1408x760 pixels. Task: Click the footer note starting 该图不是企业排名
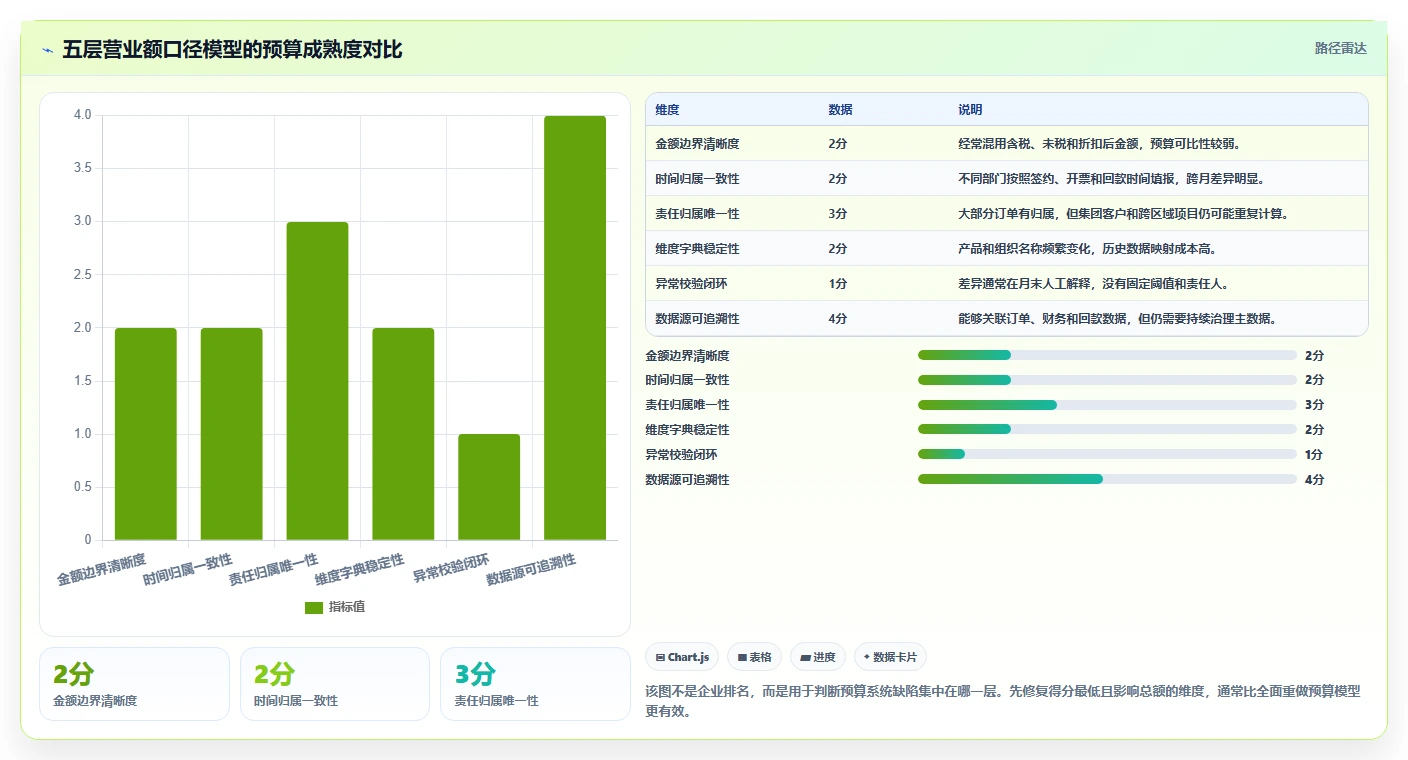point(1004,701)
